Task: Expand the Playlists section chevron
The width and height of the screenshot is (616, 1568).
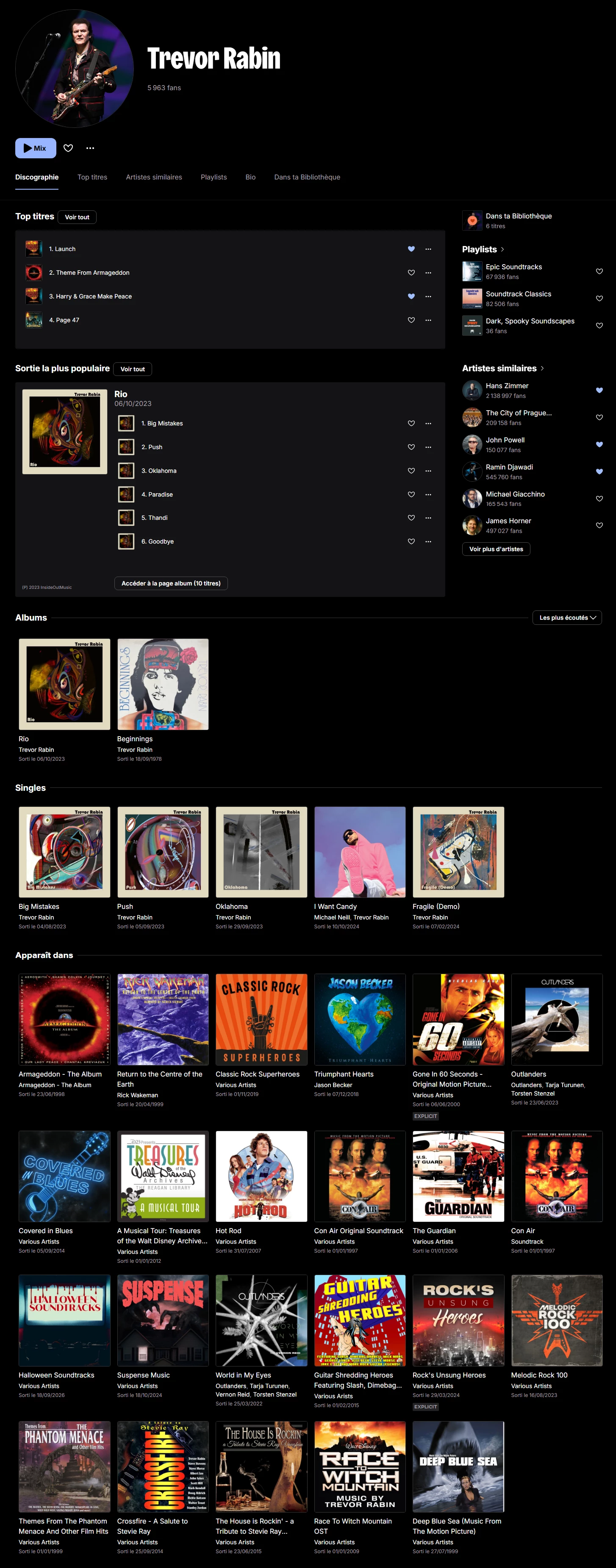Action: 502,250
